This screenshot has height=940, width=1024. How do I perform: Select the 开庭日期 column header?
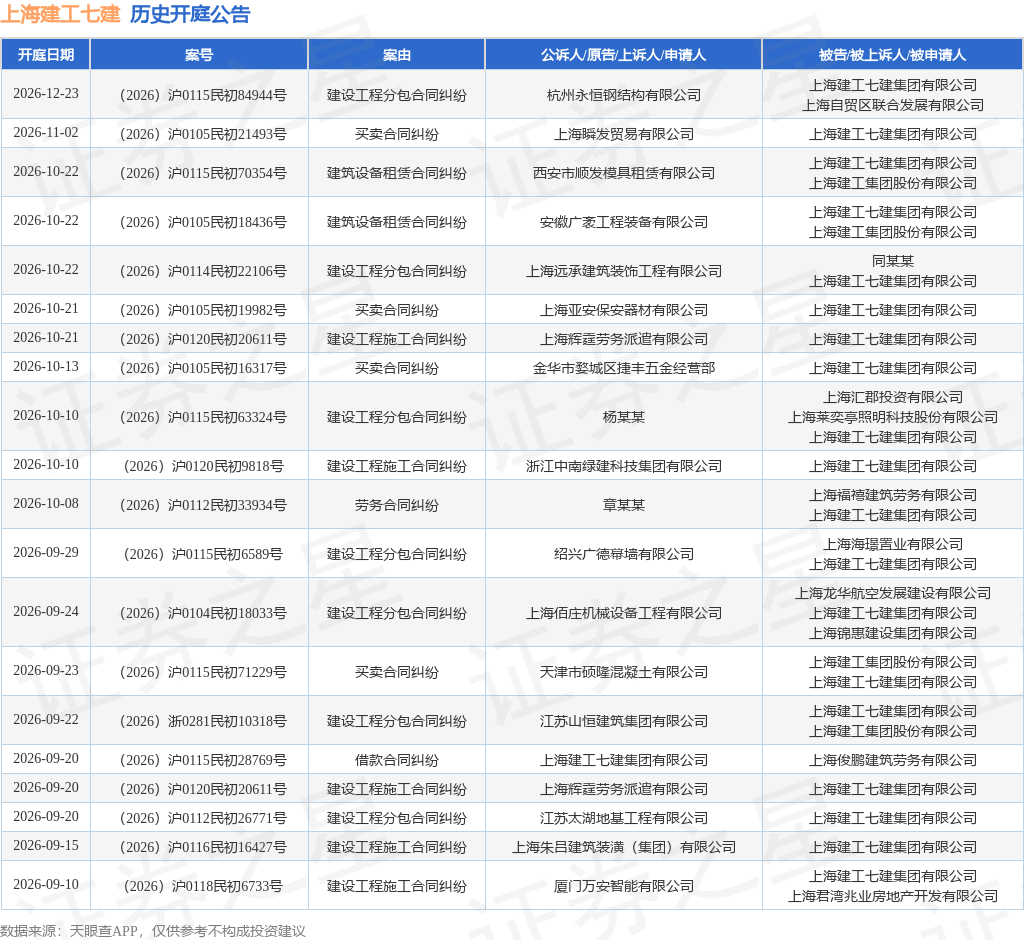(x=46, y=55)
